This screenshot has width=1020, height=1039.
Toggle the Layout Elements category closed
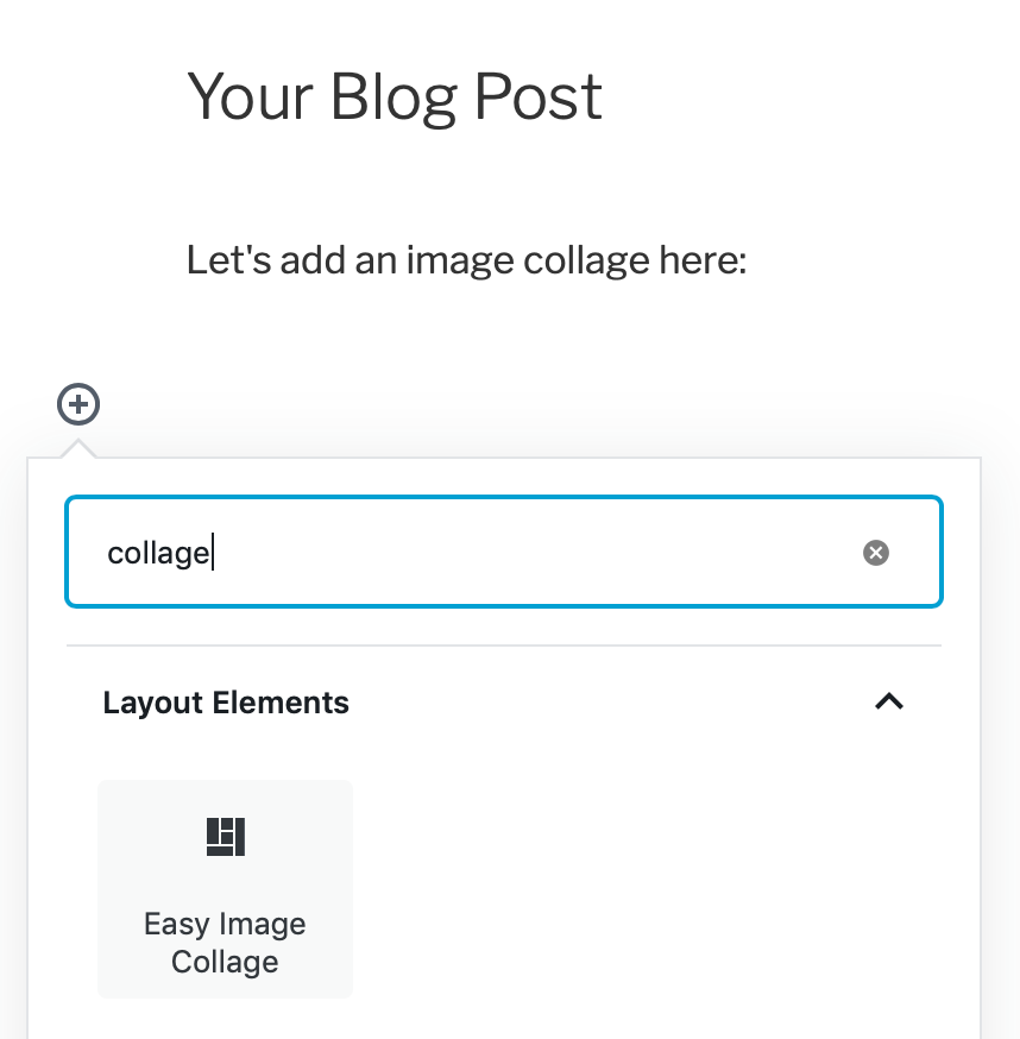pos(889,702)
